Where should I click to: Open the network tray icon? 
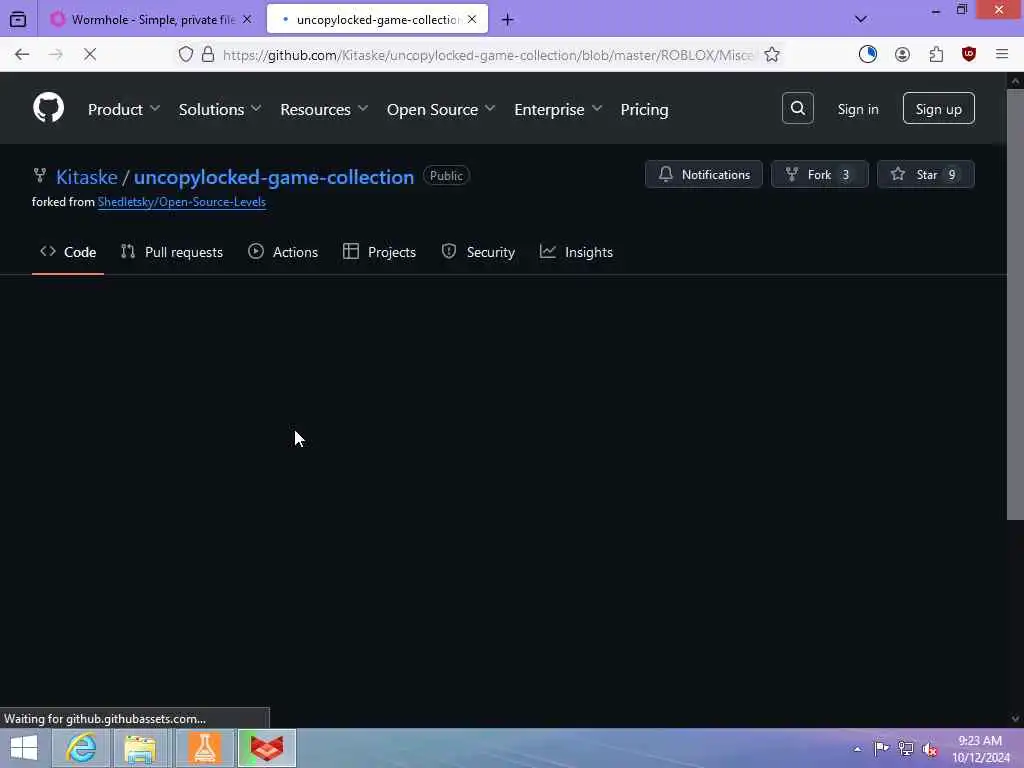(x=905, y=748)
